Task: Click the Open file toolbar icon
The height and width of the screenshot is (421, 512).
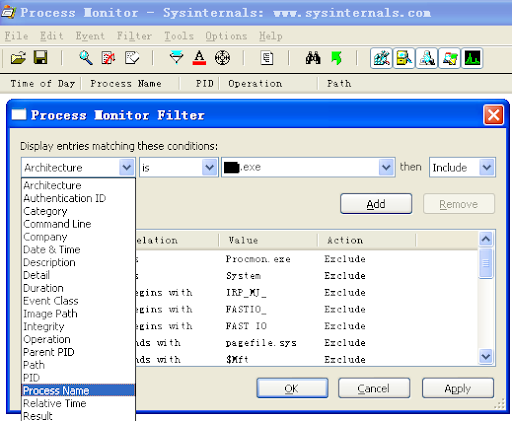Action: coord(18,58)
